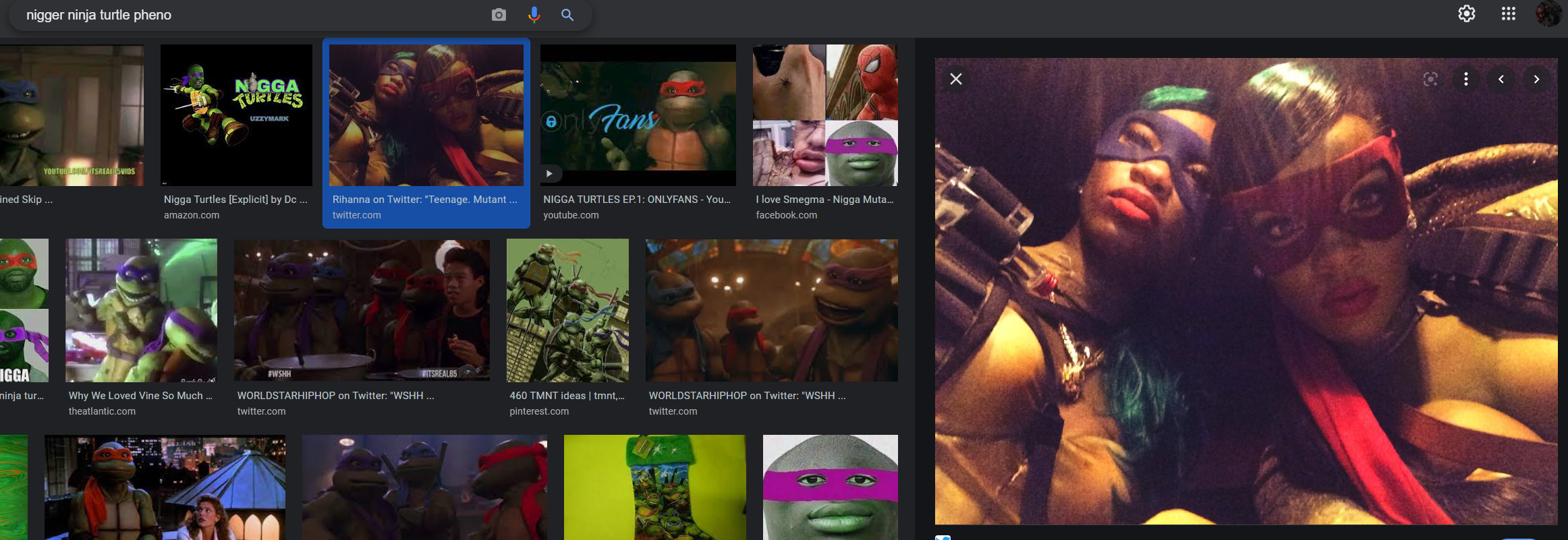Select the Vine article turtle thumbnail

tap(141, 310)
